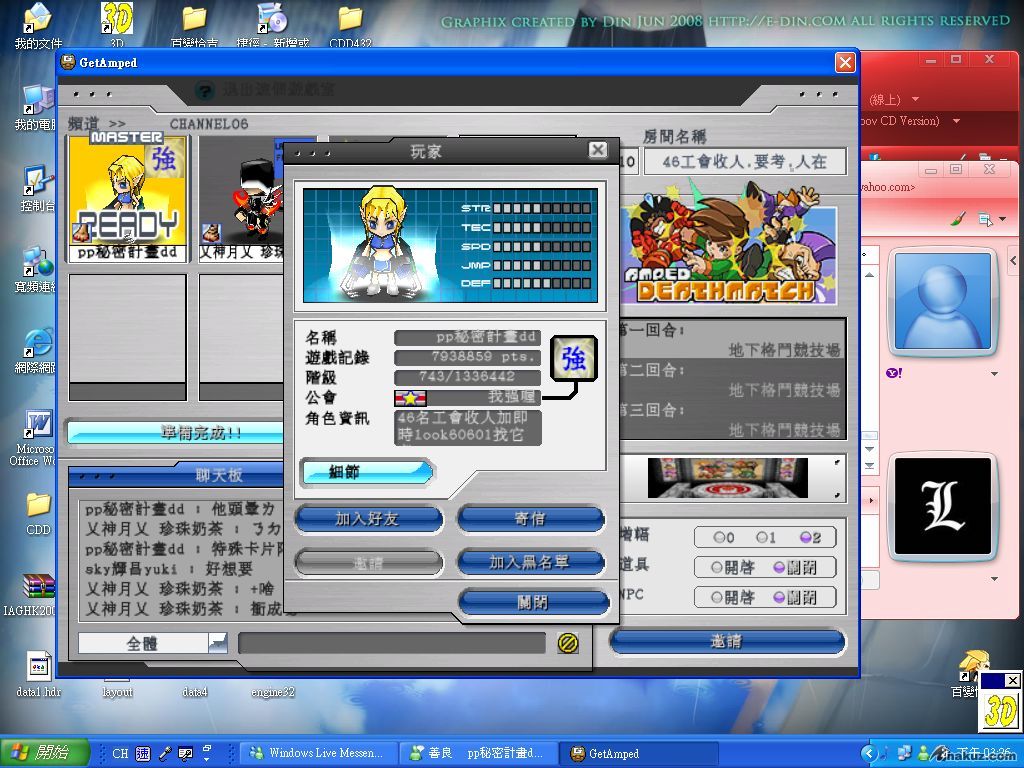
Task: Expand the dropdown arrow next to the Yahoo icon
Action: (x=995, y=374)
